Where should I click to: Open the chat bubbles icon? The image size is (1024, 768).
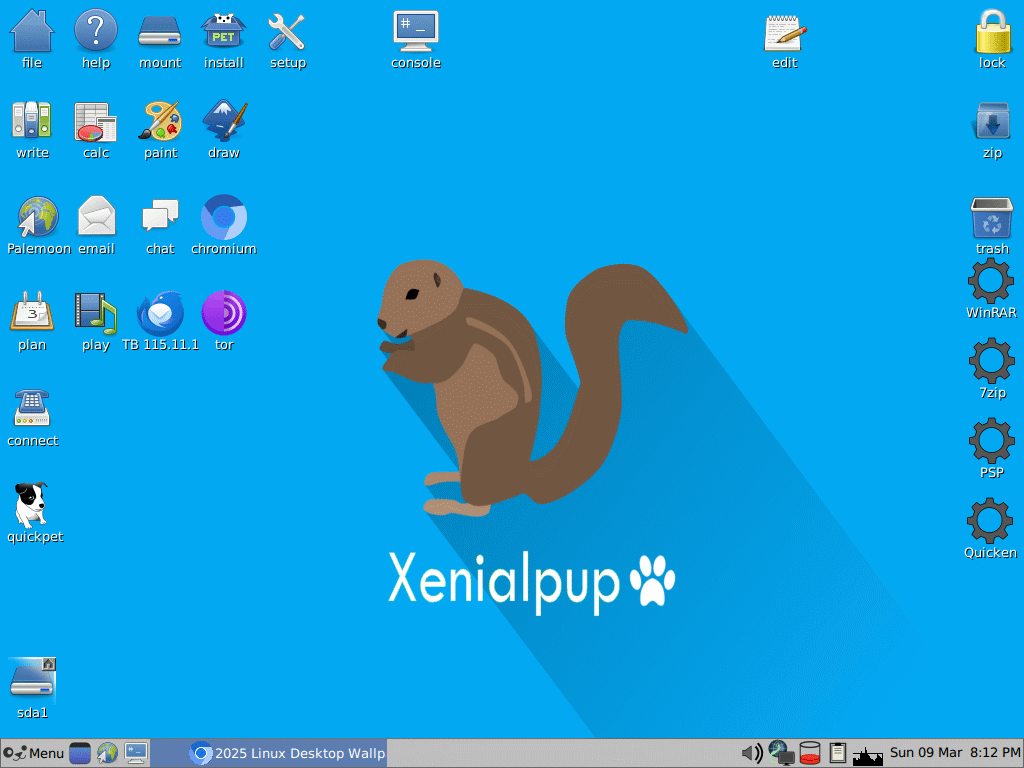(x=160, y=217)
